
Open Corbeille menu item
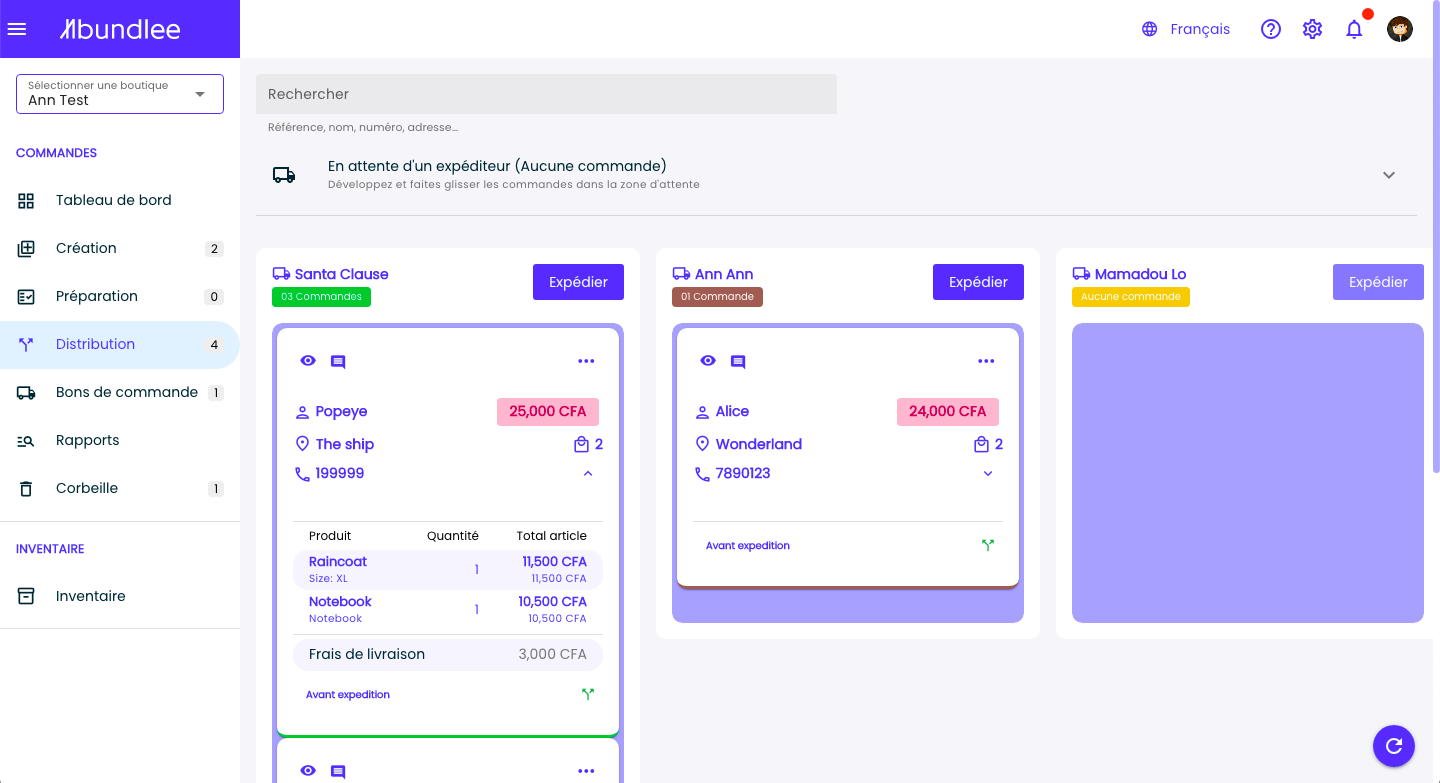coord(120,488)
